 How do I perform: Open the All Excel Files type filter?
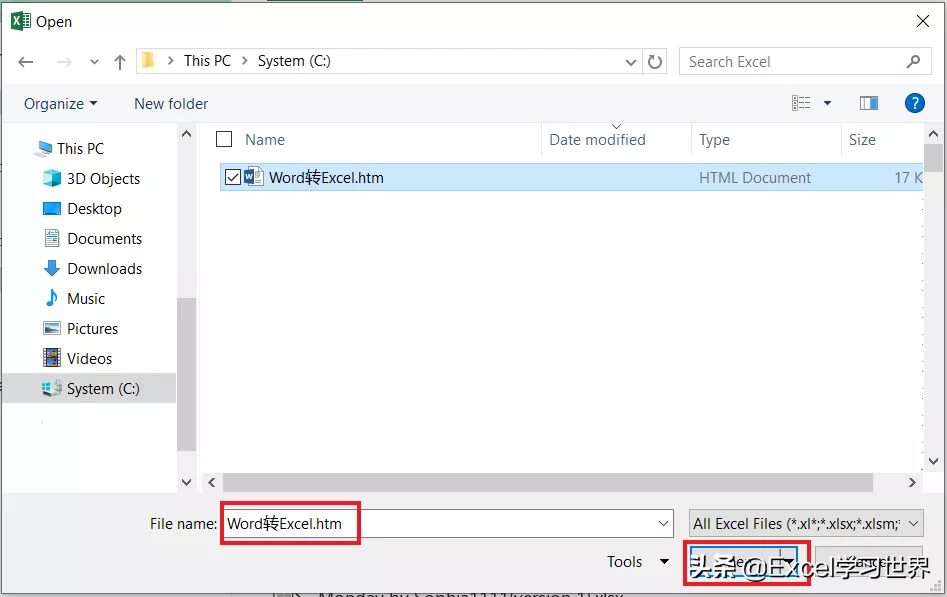806,523
